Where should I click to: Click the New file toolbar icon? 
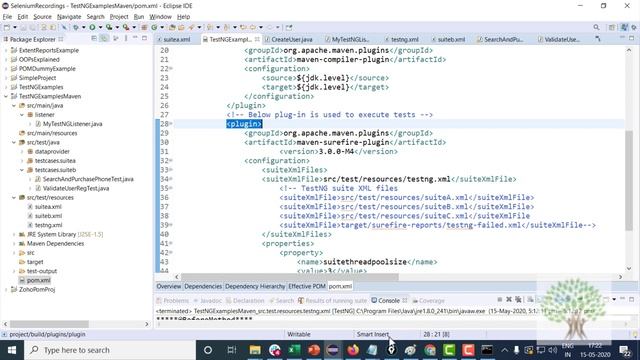[x=7, y=27]
